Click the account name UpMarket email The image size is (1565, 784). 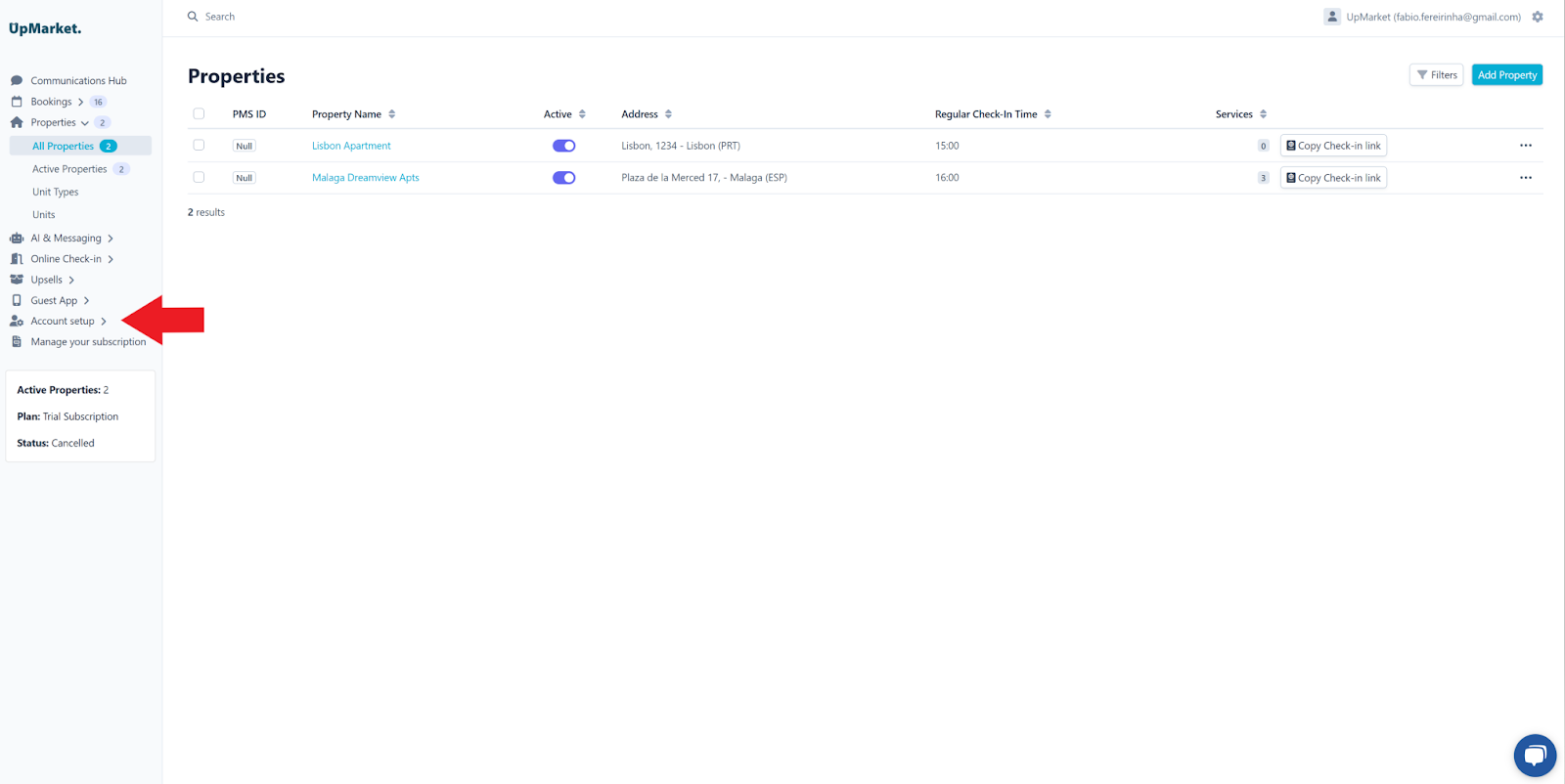click(1434, 17)
